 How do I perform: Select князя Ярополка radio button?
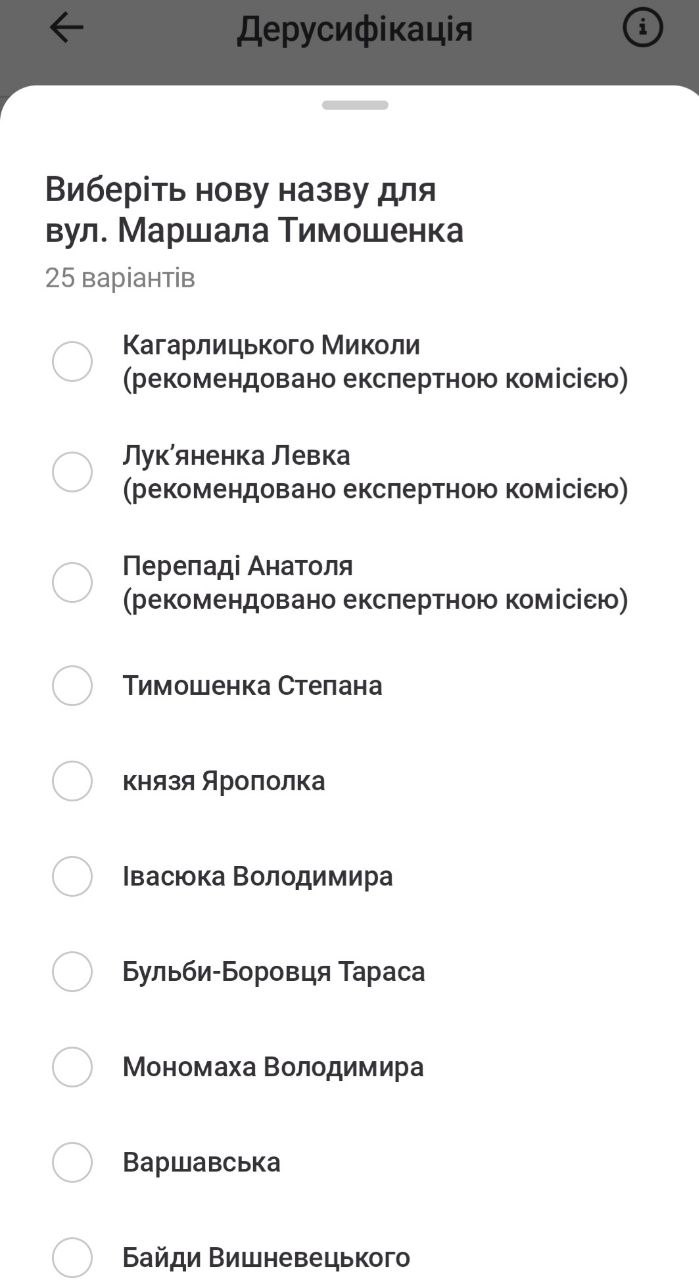pos(72,781)
